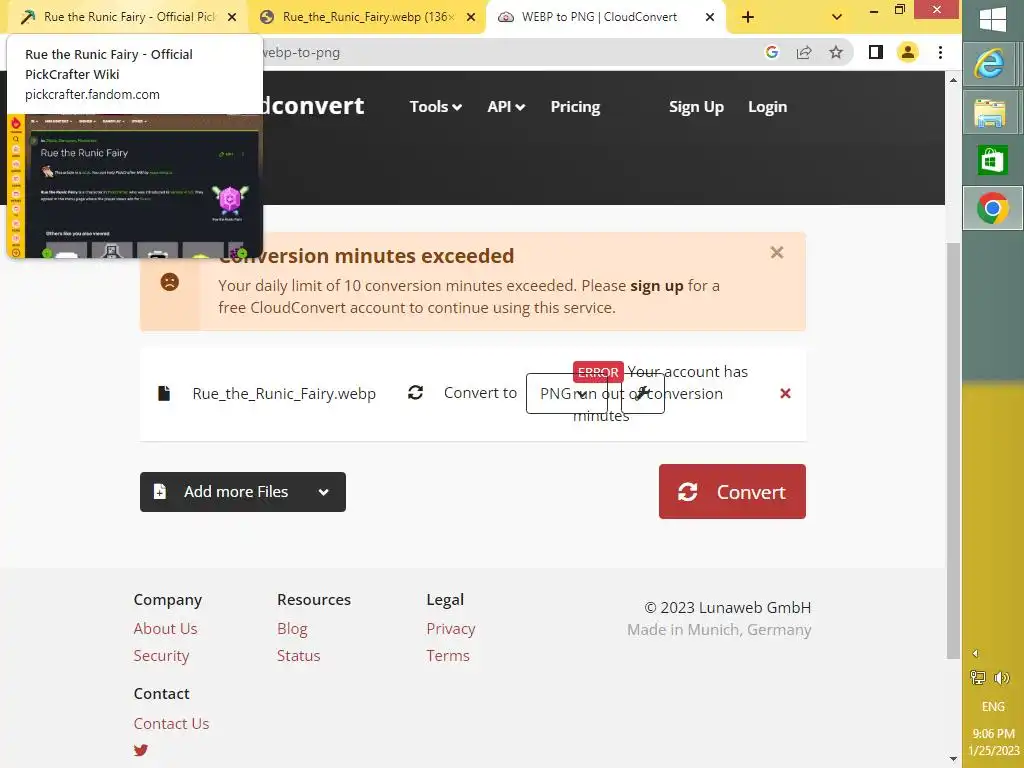This screenshot has height=768, width=1024.
Task: Open the Pricing page
Action: pyautogui.click(x=575, y=106)
